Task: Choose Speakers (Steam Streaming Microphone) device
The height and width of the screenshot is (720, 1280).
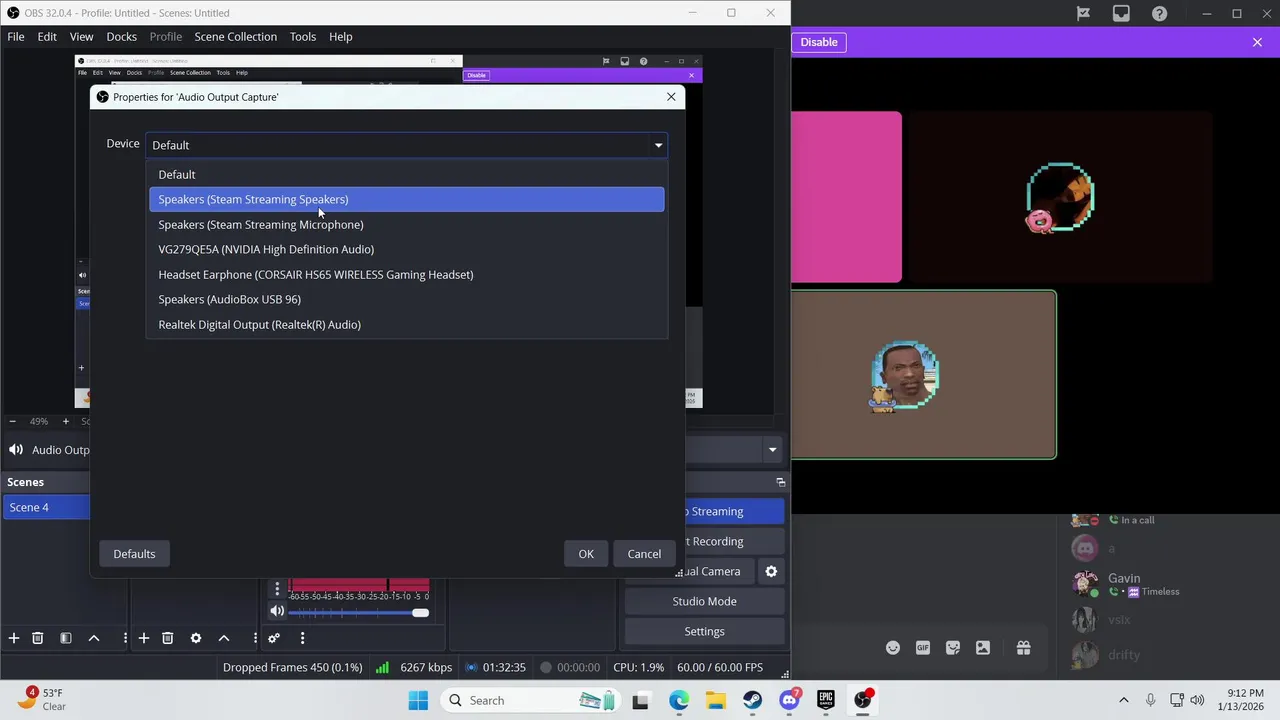Action: [407, 224]
